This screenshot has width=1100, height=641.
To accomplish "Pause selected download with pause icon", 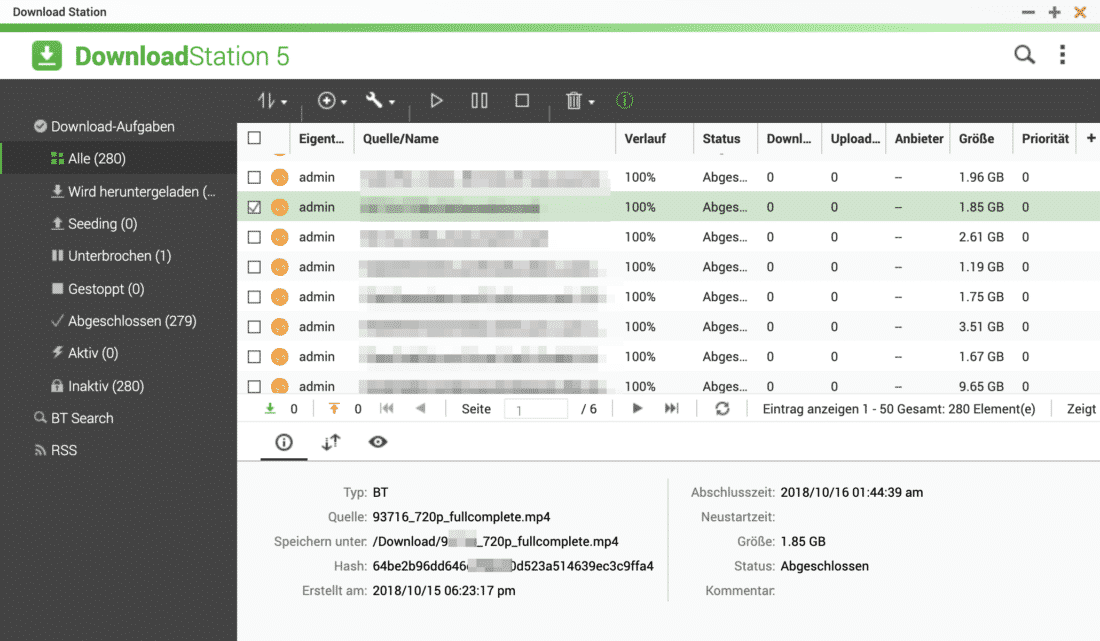I will [479, 101].
